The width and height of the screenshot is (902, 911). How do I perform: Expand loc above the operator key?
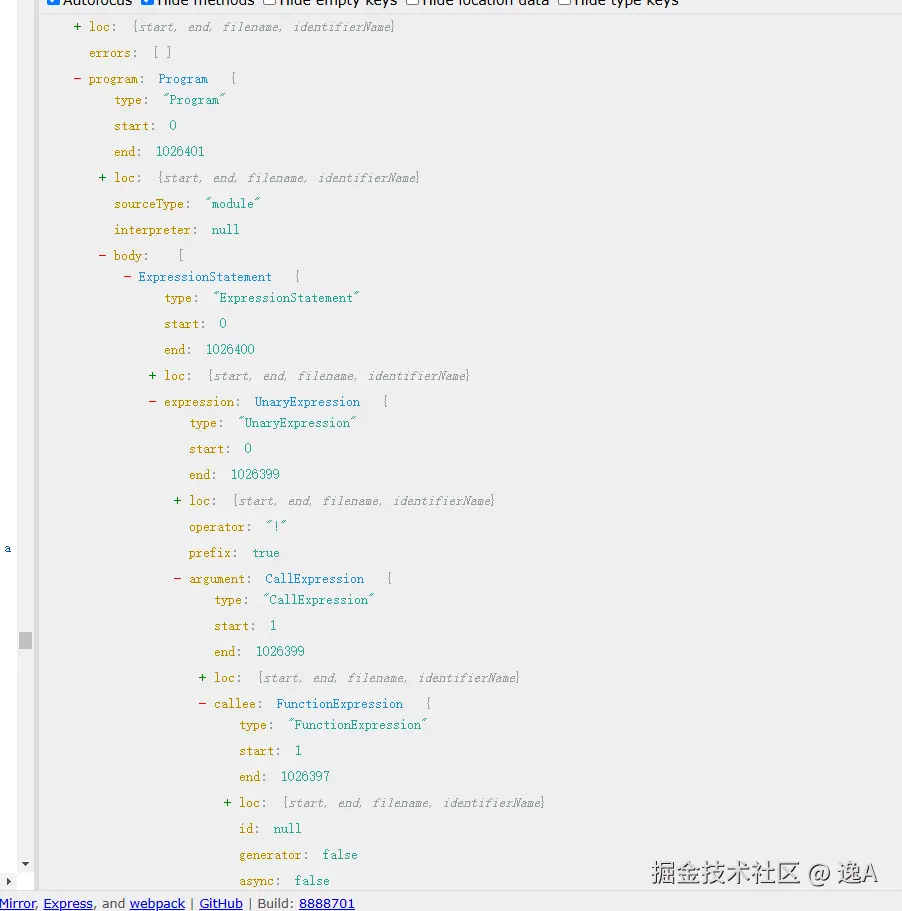pos(177,501)
